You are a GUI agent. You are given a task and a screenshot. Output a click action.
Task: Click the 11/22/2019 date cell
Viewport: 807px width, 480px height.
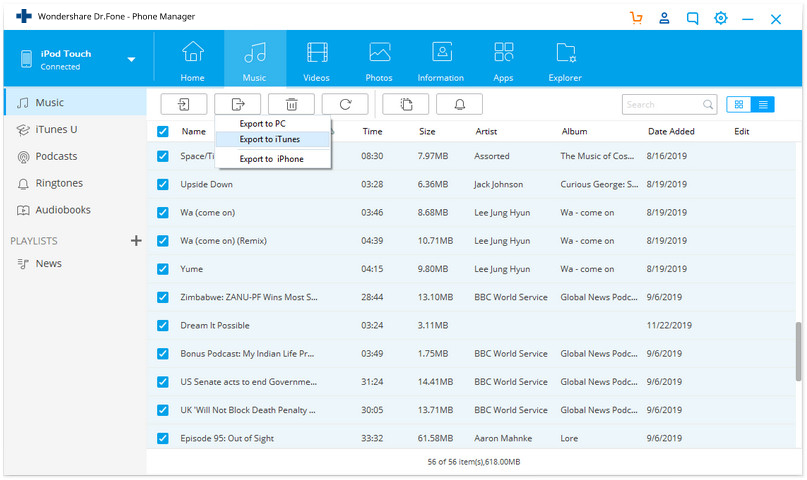(x=669, y=326)
